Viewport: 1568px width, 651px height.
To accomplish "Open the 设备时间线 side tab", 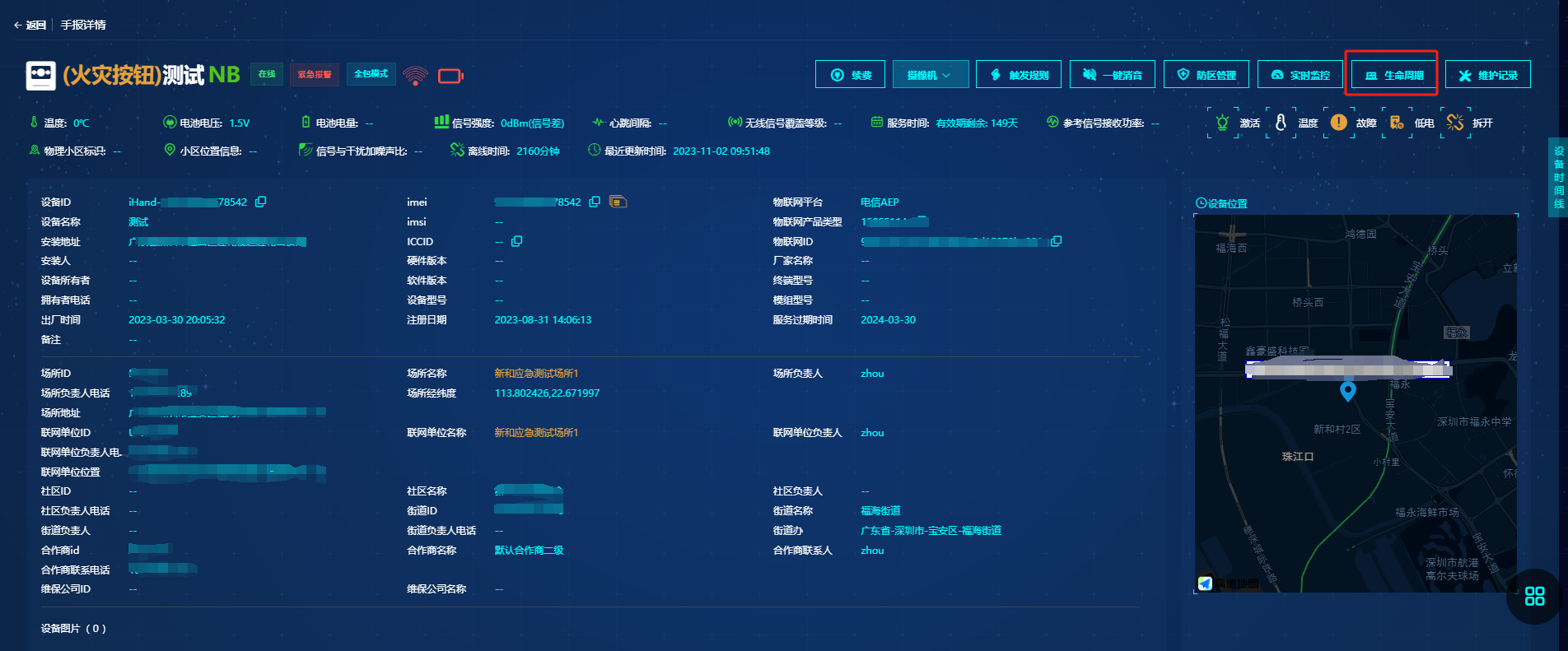I will tap(1558, 178).
